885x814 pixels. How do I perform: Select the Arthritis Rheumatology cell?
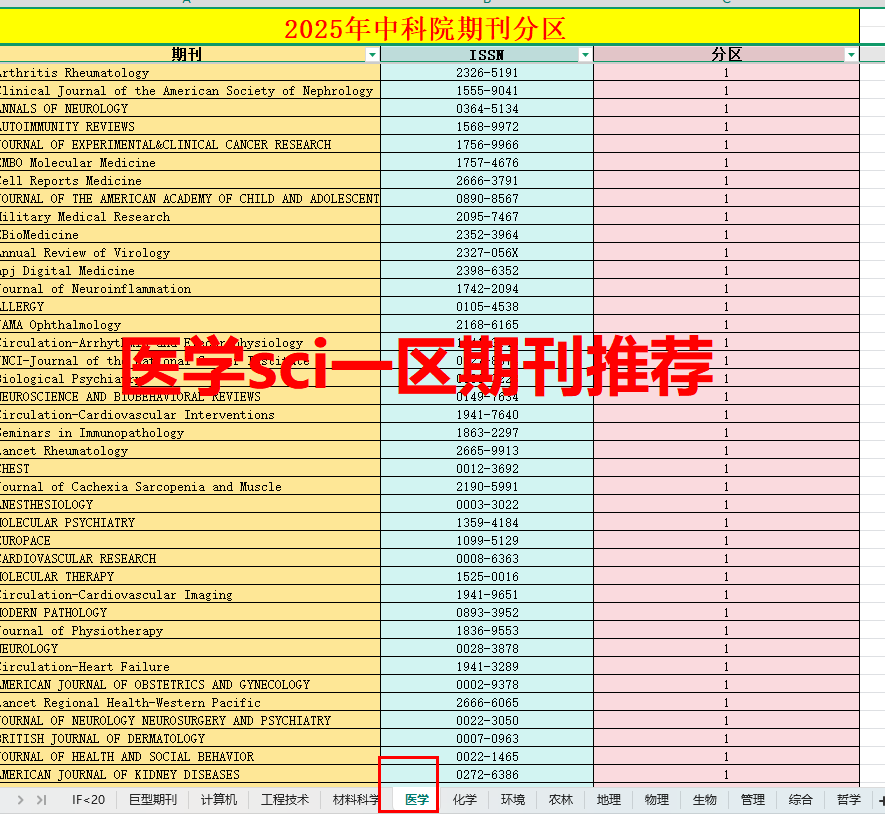point(190,73)
